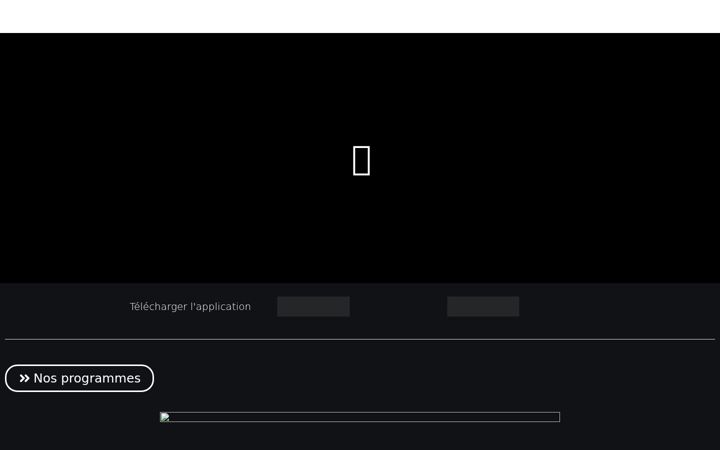Click the first app store badge after Télécharger l'application
Screen dimensions: 720x450
coord(313,306)
